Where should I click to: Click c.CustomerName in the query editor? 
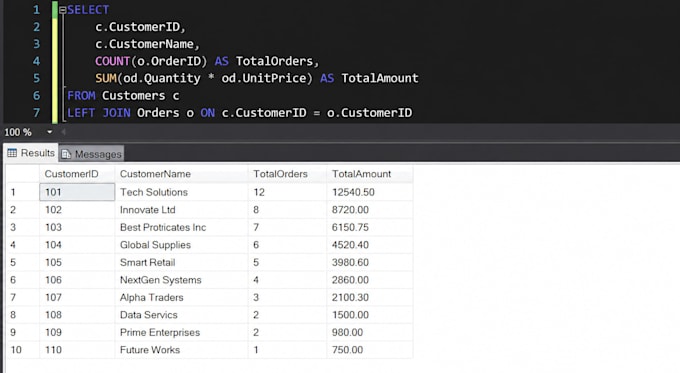[144, 44]
